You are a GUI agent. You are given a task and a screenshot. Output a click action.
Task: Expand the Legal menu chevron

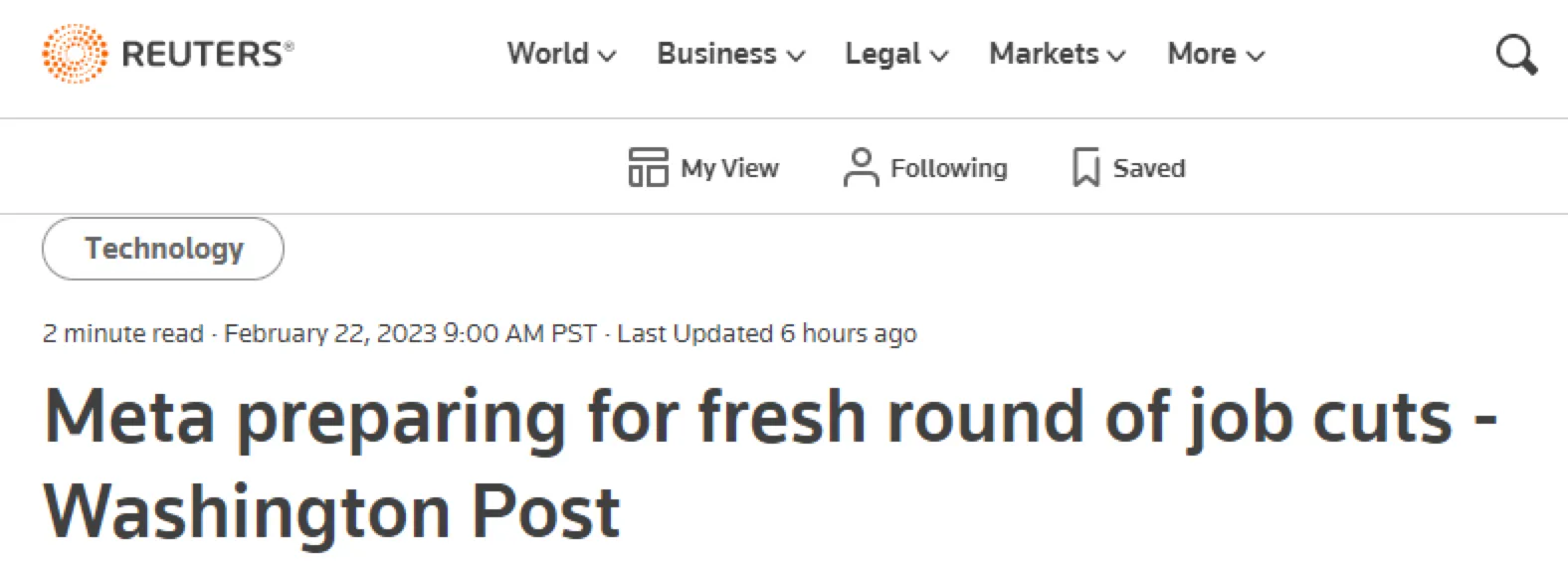click(x=939, y=56)
